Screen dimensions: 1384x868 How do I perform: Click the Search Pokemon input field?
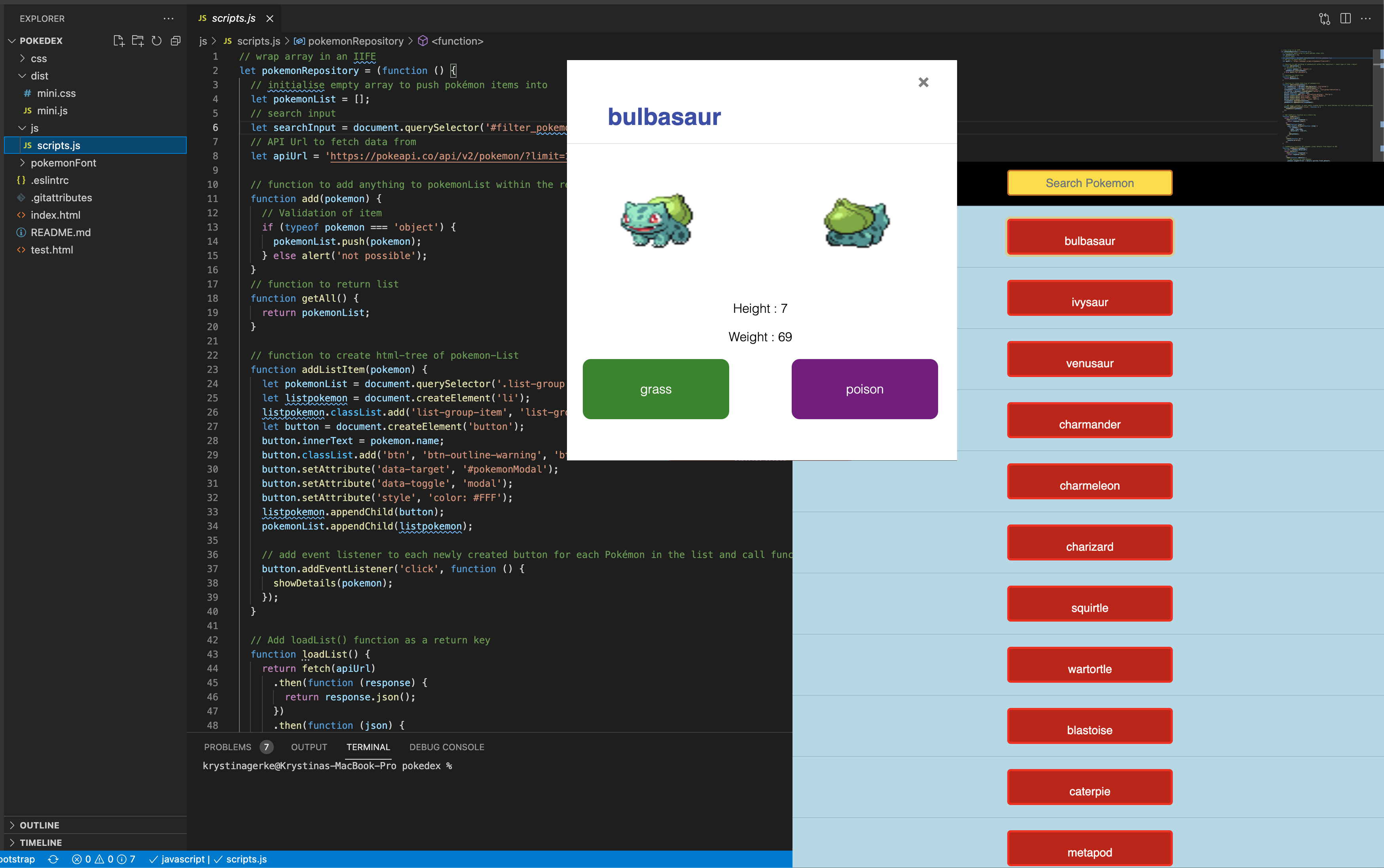click(x=1089, y=183)
